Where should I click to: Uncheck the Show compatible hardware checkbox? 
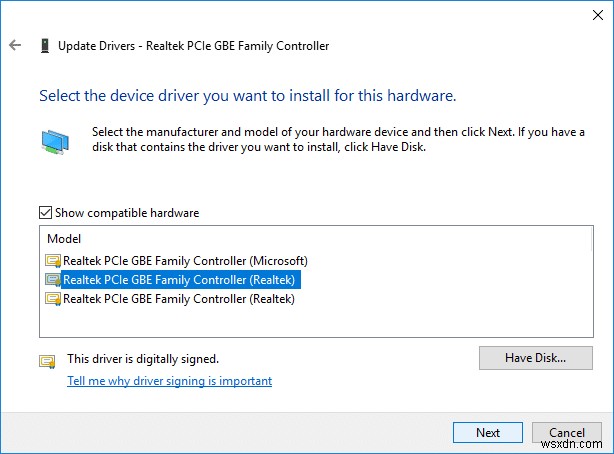pos(45,213)
